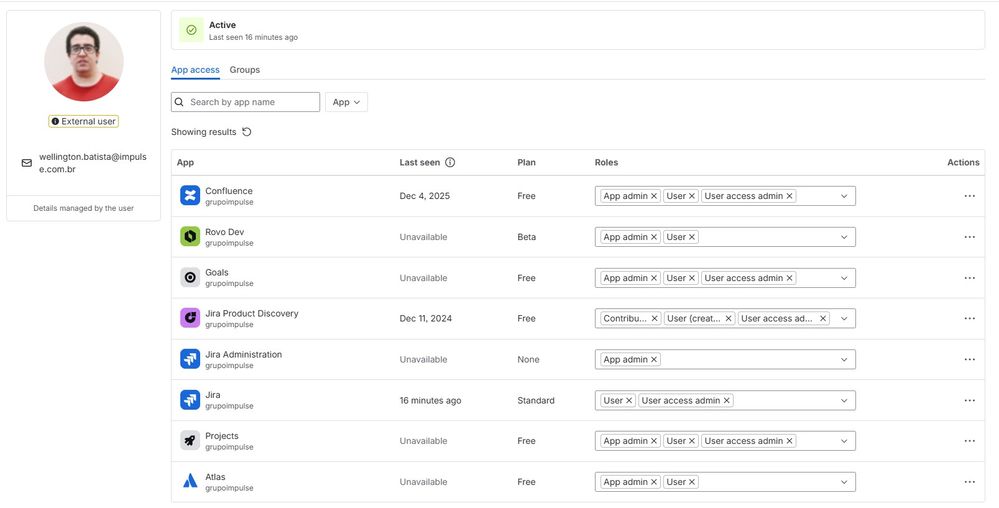Remove User role from Confluence

(x=692, y=196)
